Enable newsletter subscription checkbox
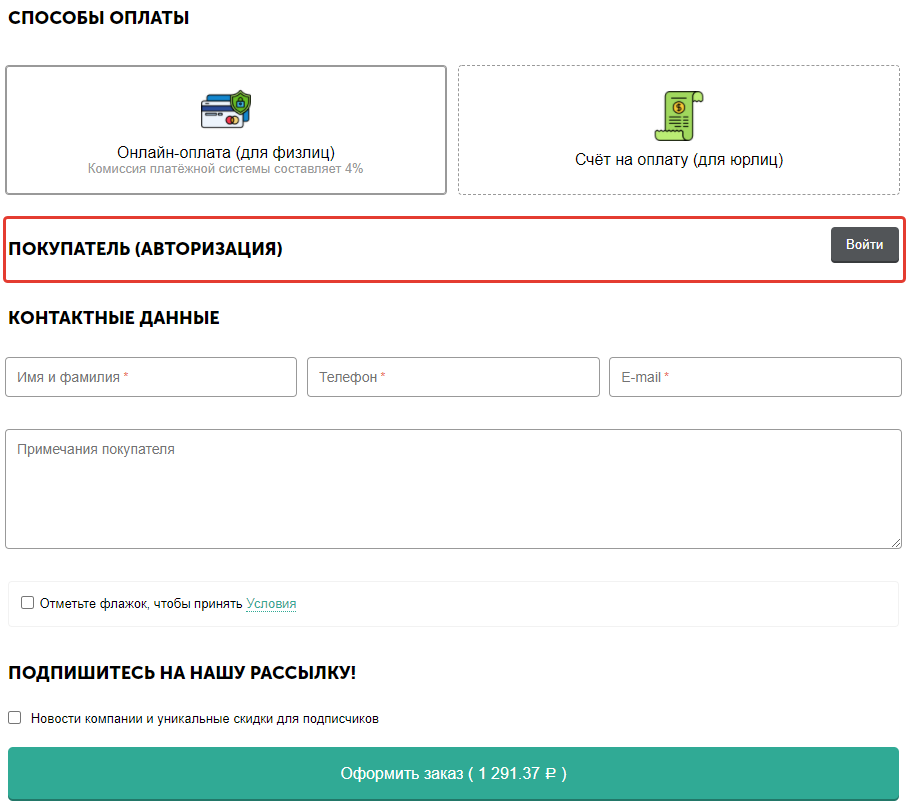Image resolution: width=914 pixels, height=801 pixels. 15,718
